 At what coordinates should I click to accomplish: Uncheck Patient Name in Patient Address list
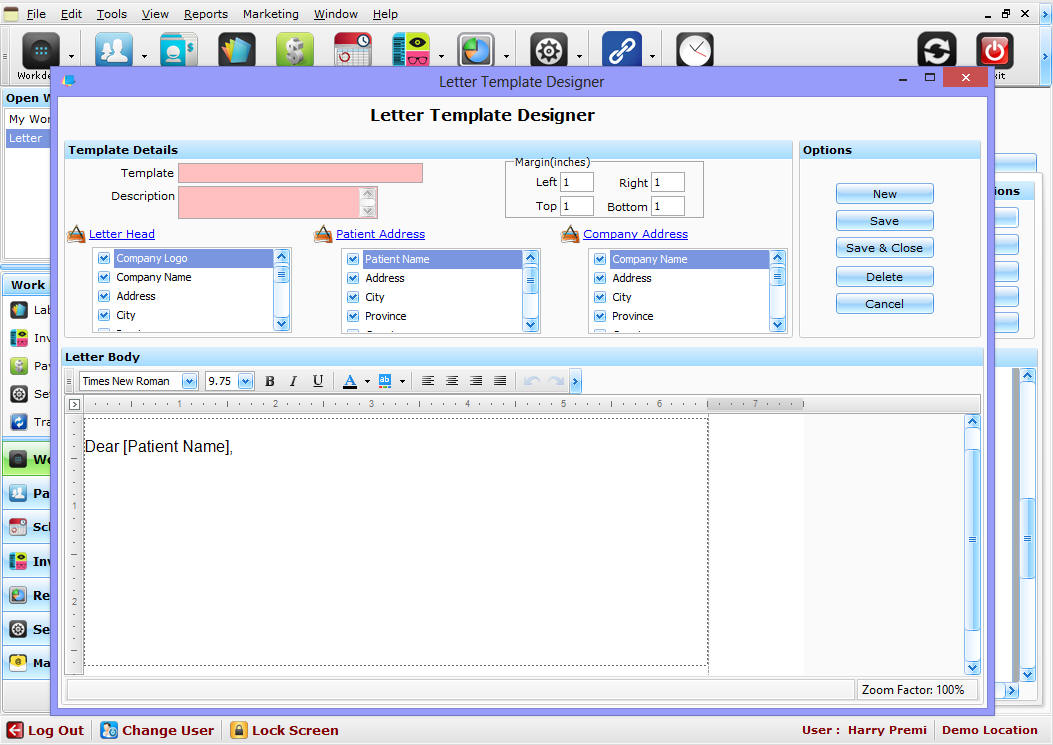point(353,259)
